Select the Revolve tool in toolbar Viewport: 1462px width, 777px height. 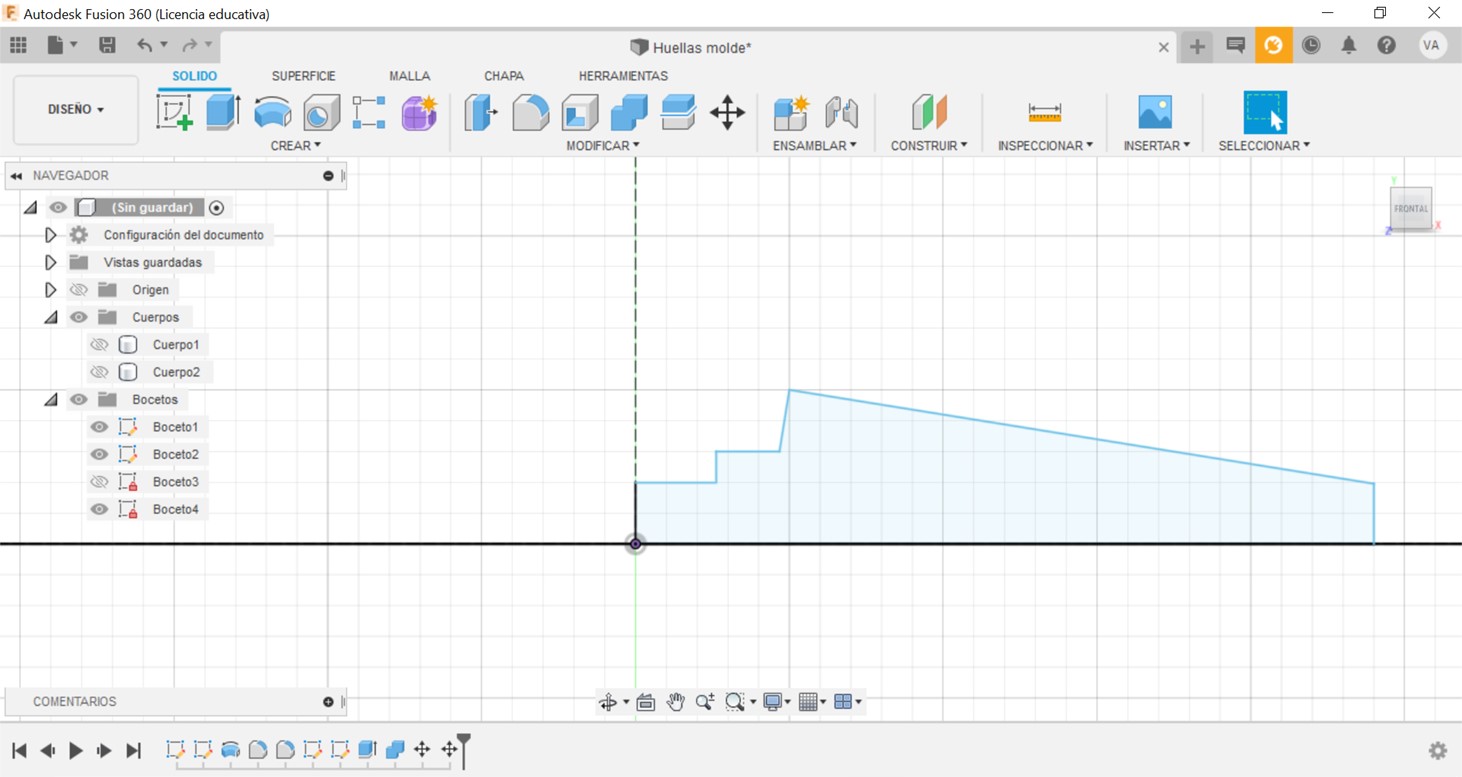(x=272, y=112)
